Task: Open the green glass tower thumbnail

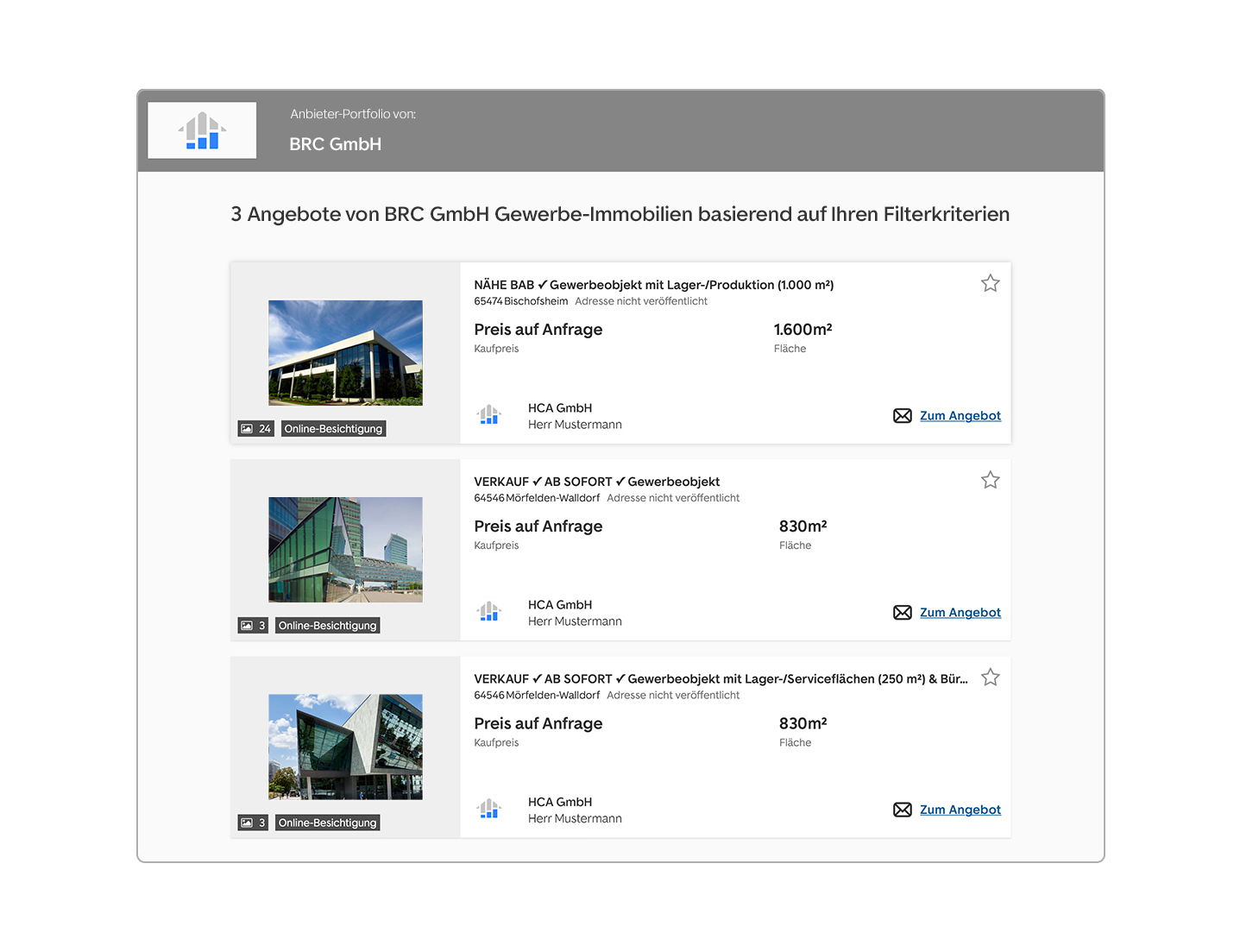Action: [345, 550]
